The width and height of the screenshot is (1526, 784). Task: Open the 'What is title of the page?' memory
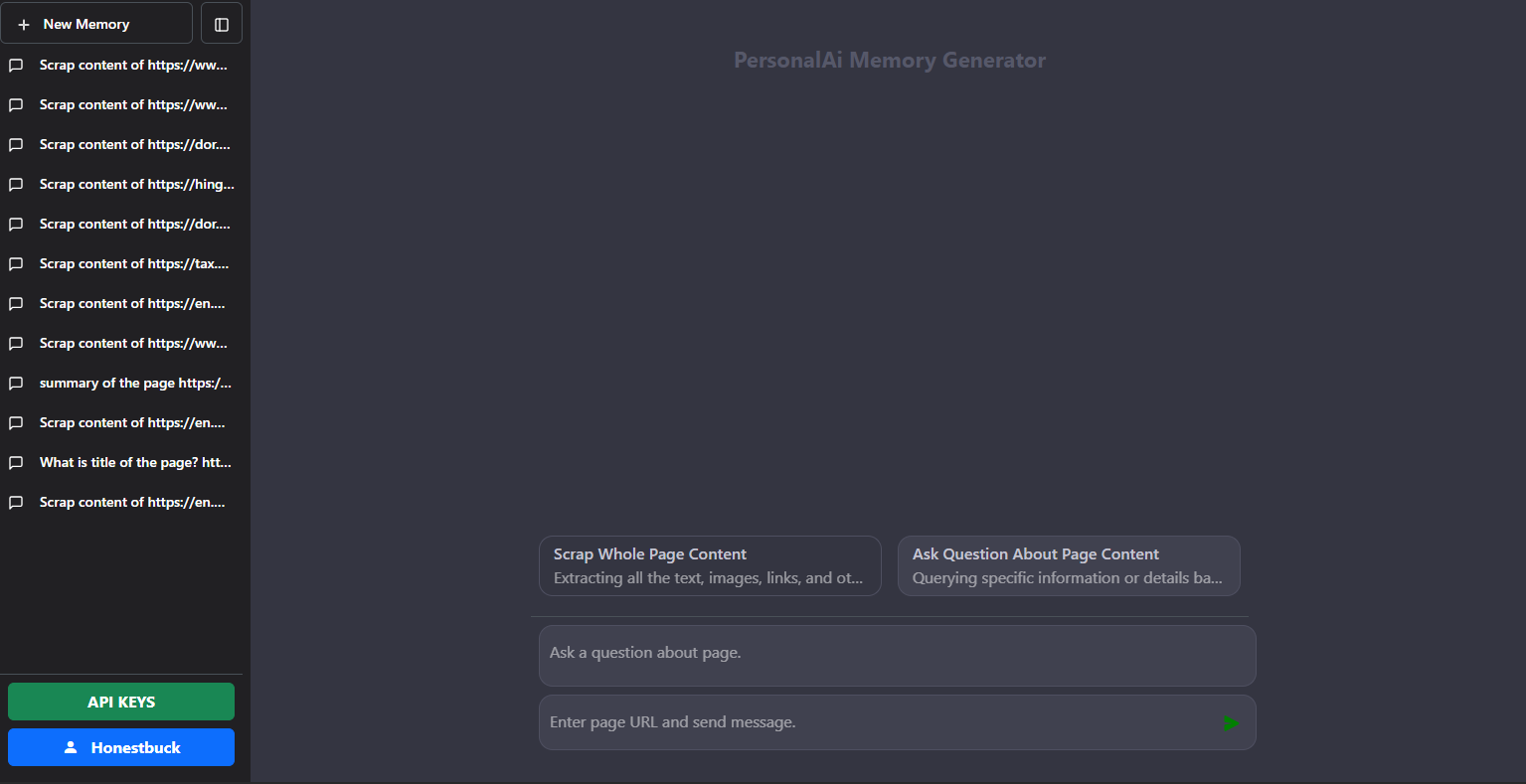[x=121, y=463]
